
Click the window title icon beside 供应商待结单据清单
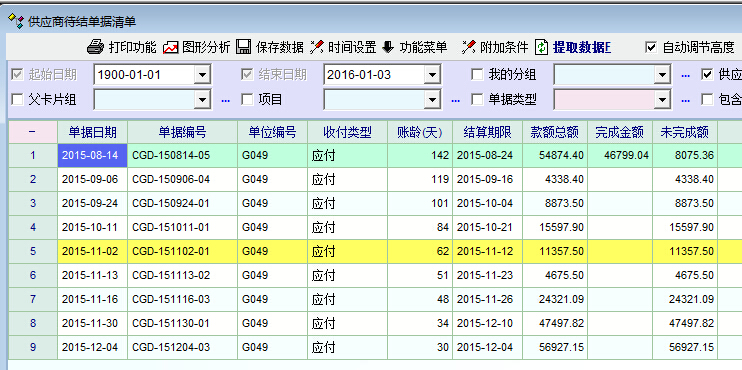(16, 21)
